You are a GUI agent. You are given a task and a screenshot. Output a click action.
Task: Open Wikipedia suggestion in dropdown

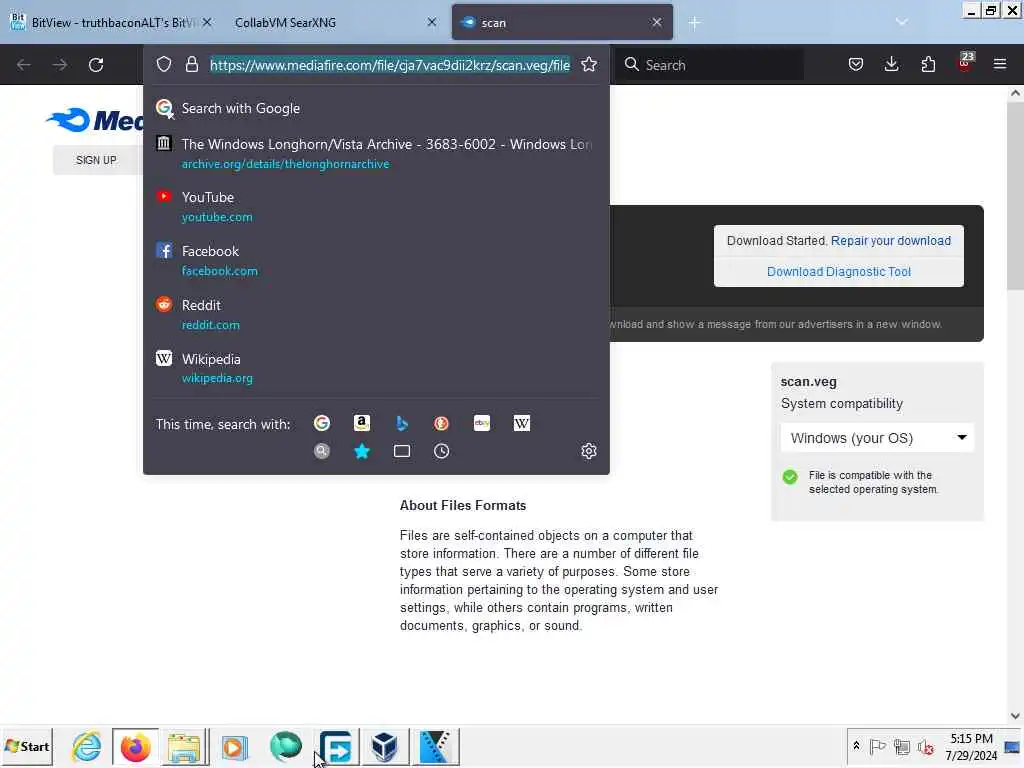click(x=376, y=368)
